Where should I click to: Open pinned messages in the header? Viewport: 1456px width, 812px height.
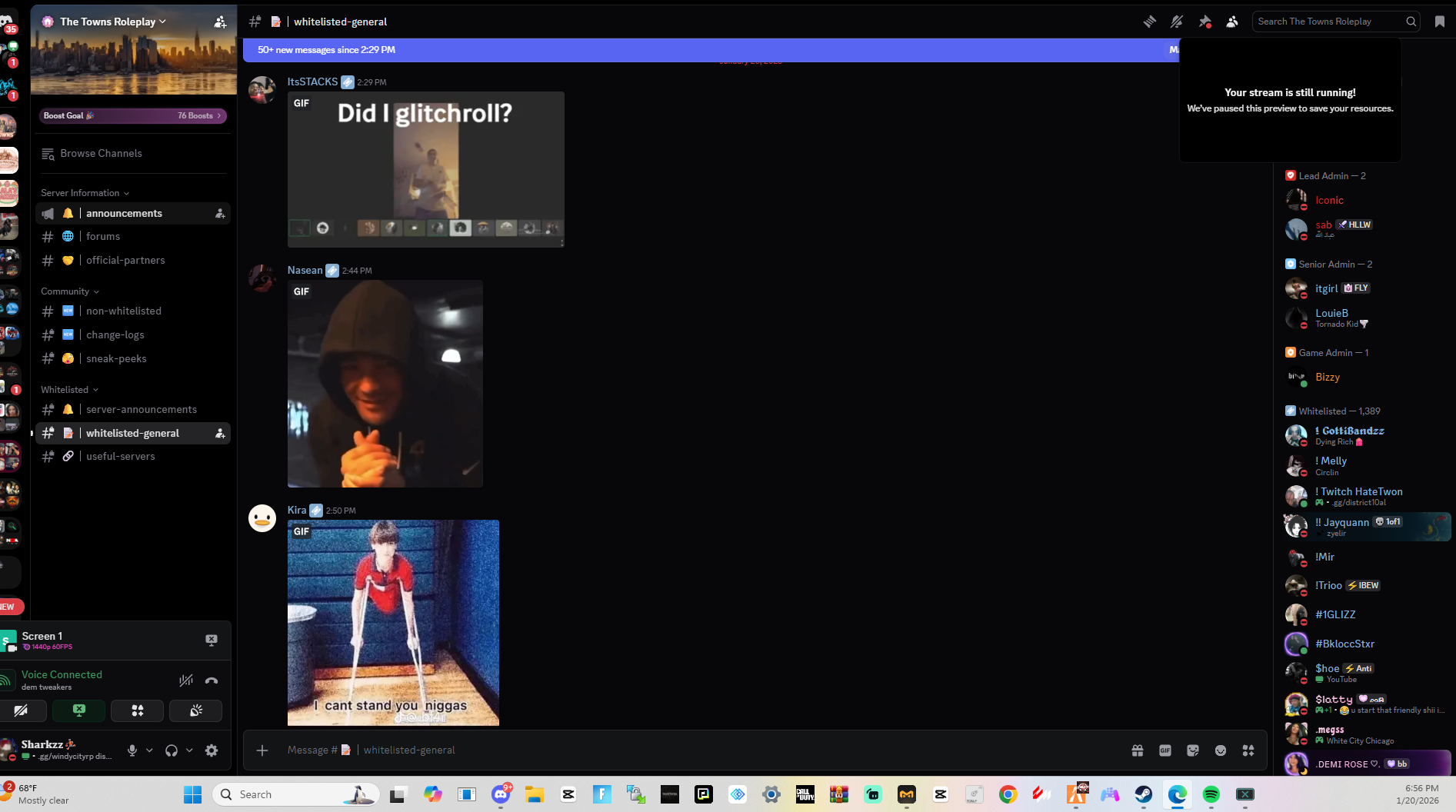[x=1204, y=22]
